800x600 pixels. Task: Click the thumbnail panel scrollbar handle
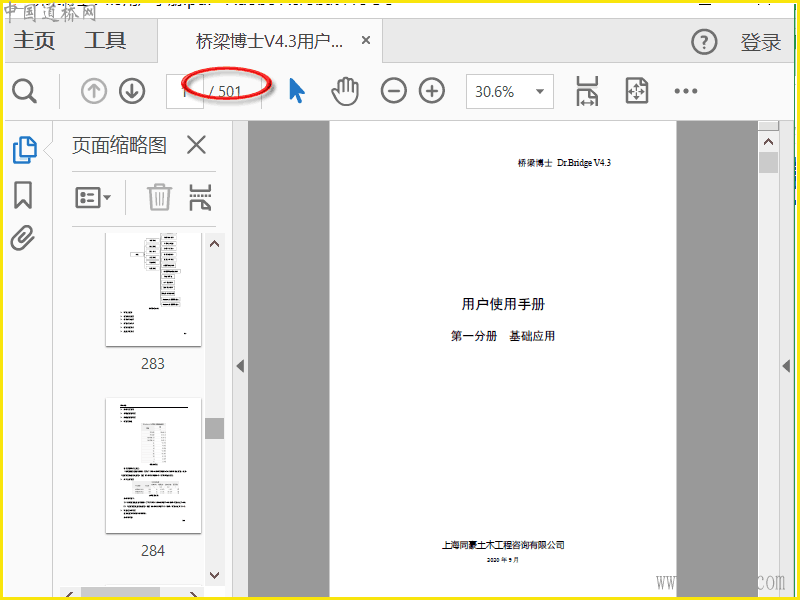click(x=214, y=429)
